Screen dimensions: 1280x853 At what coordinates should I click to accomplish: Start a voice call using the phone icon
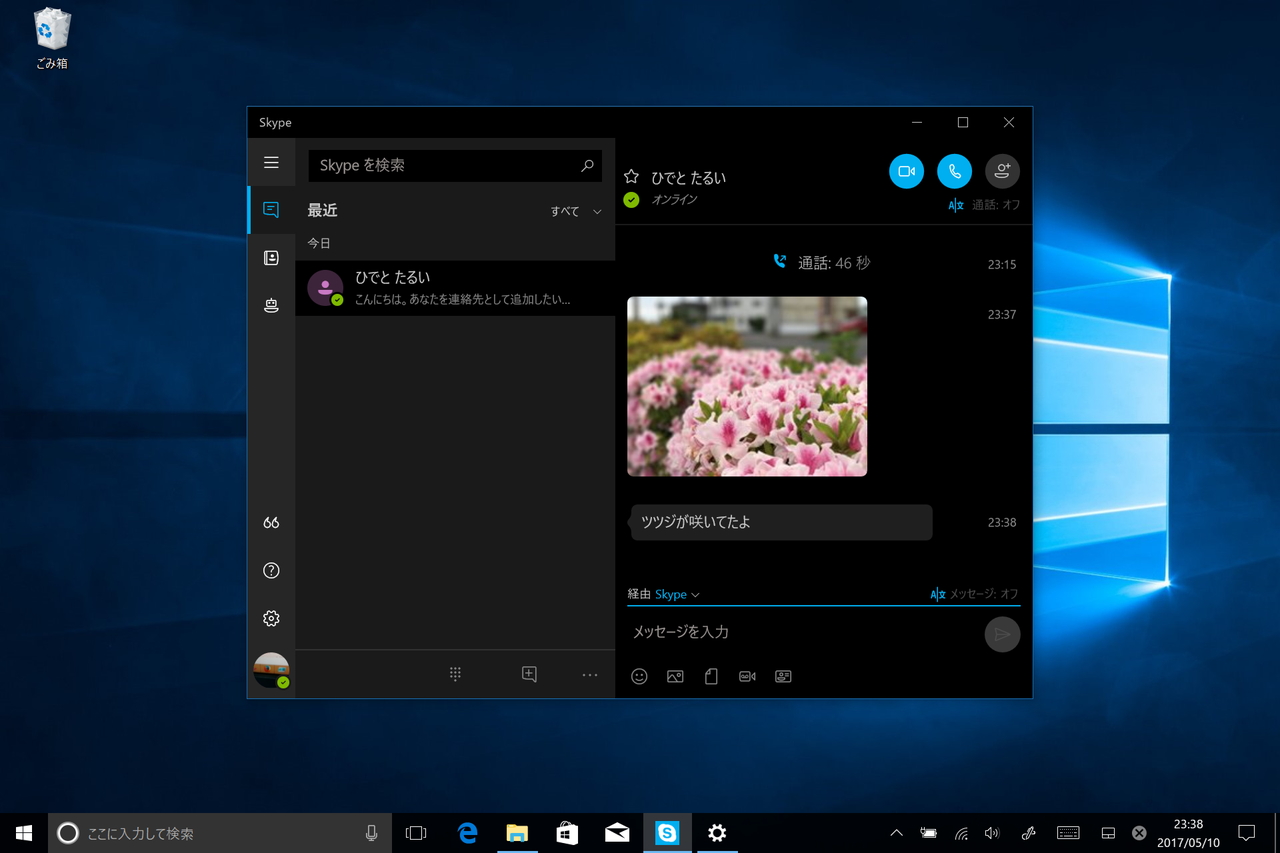[x=954, y=171]
